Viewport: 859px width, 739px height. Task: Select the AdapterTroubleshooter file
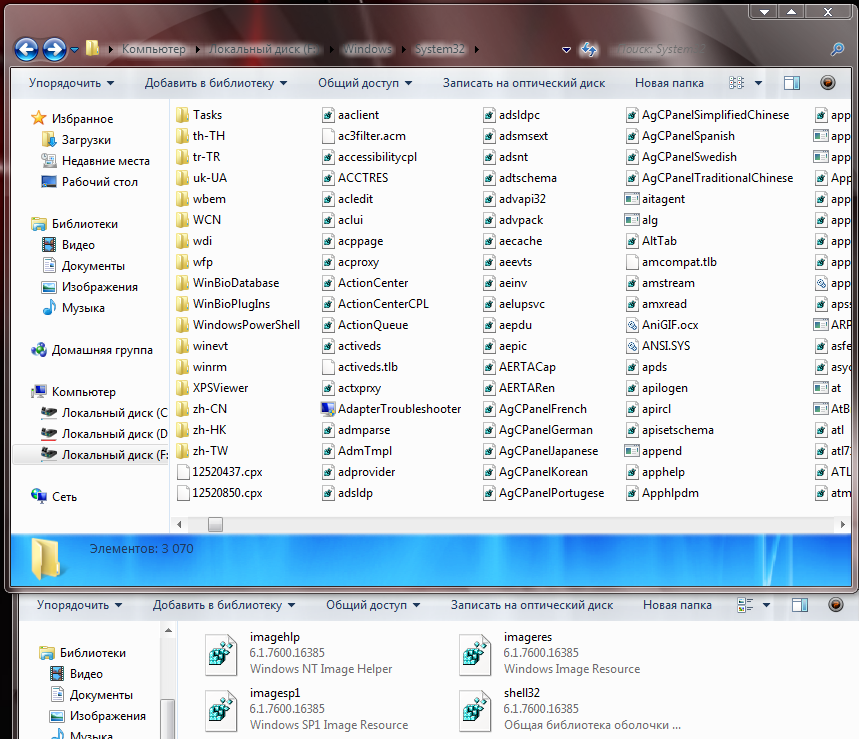tap(391, 409)
